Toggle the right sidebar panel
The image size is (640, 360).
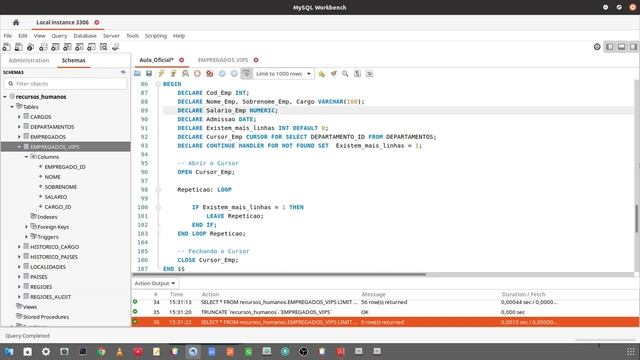633,47
